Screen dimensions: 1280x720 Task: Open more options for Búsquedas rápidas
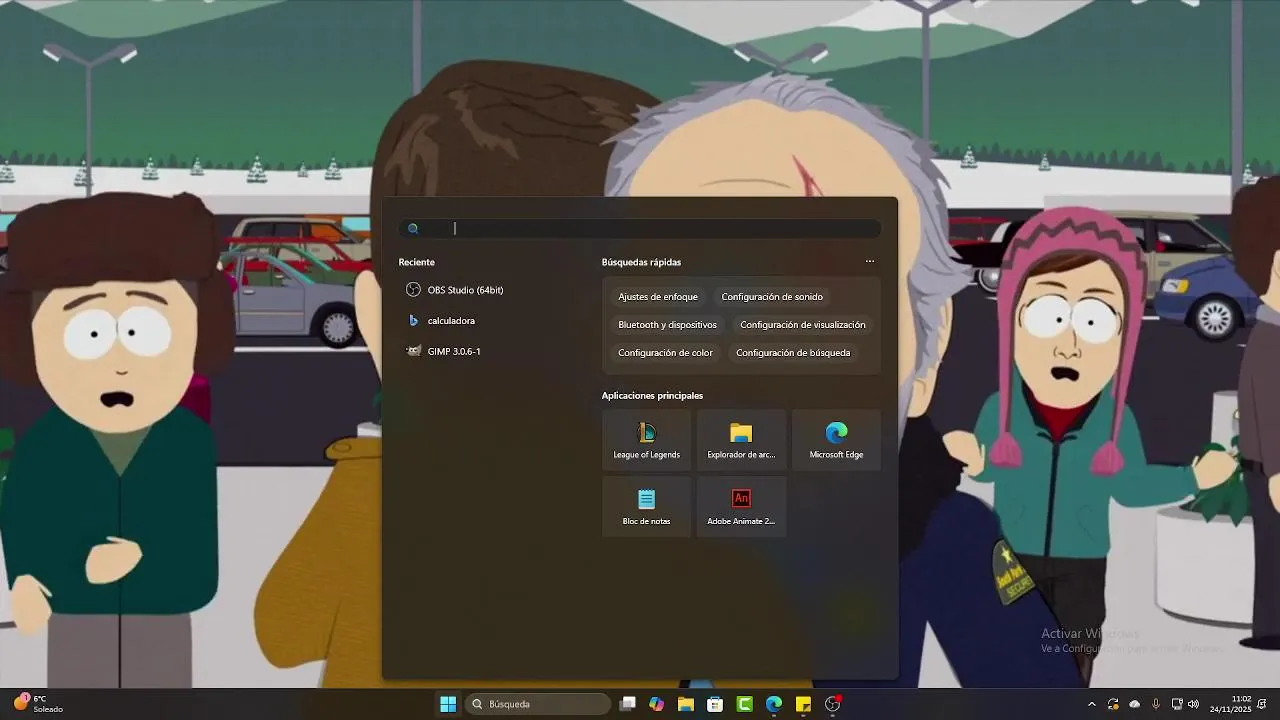click(870, 262)
